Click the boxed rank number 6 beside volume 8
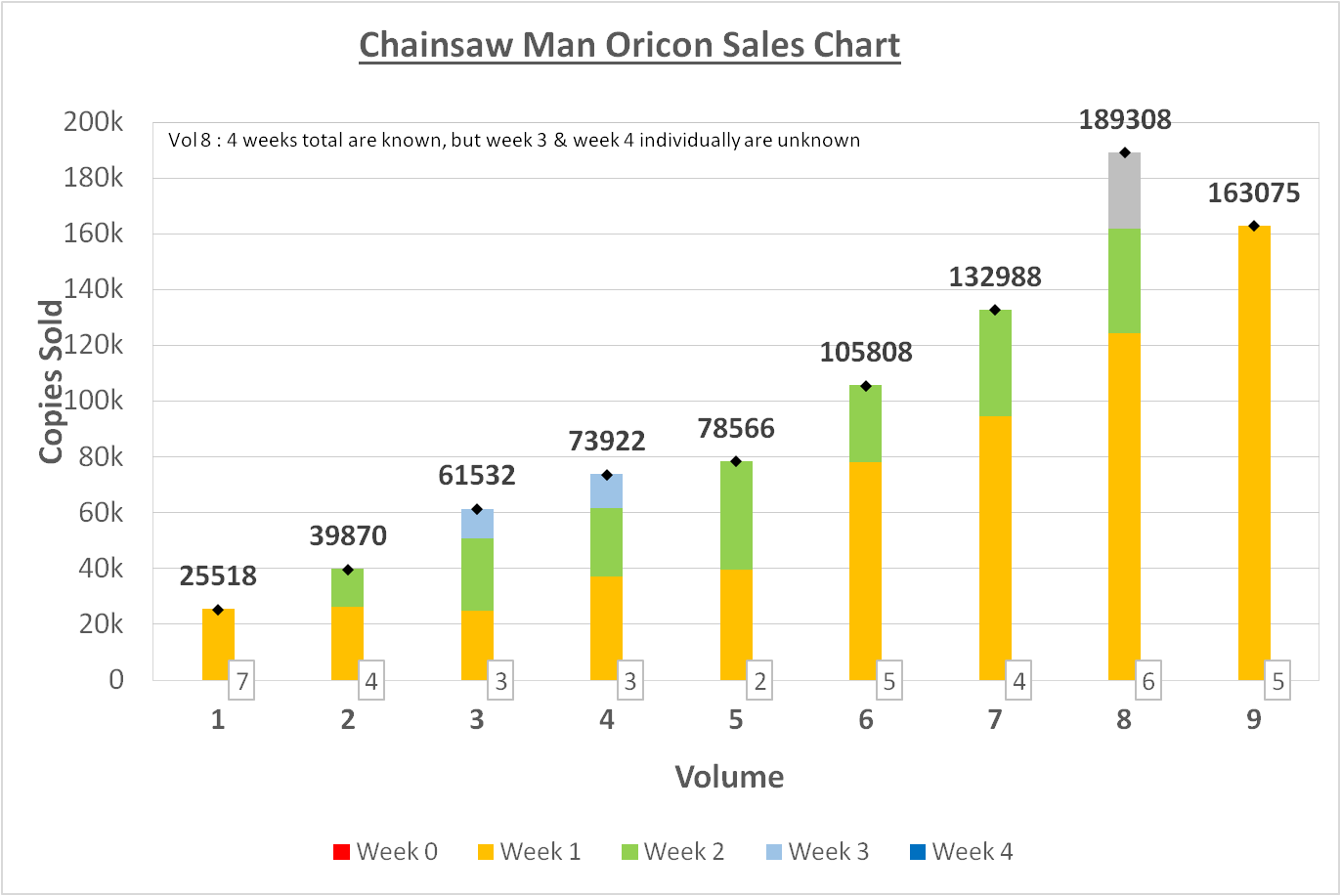 coord(1148,681)
